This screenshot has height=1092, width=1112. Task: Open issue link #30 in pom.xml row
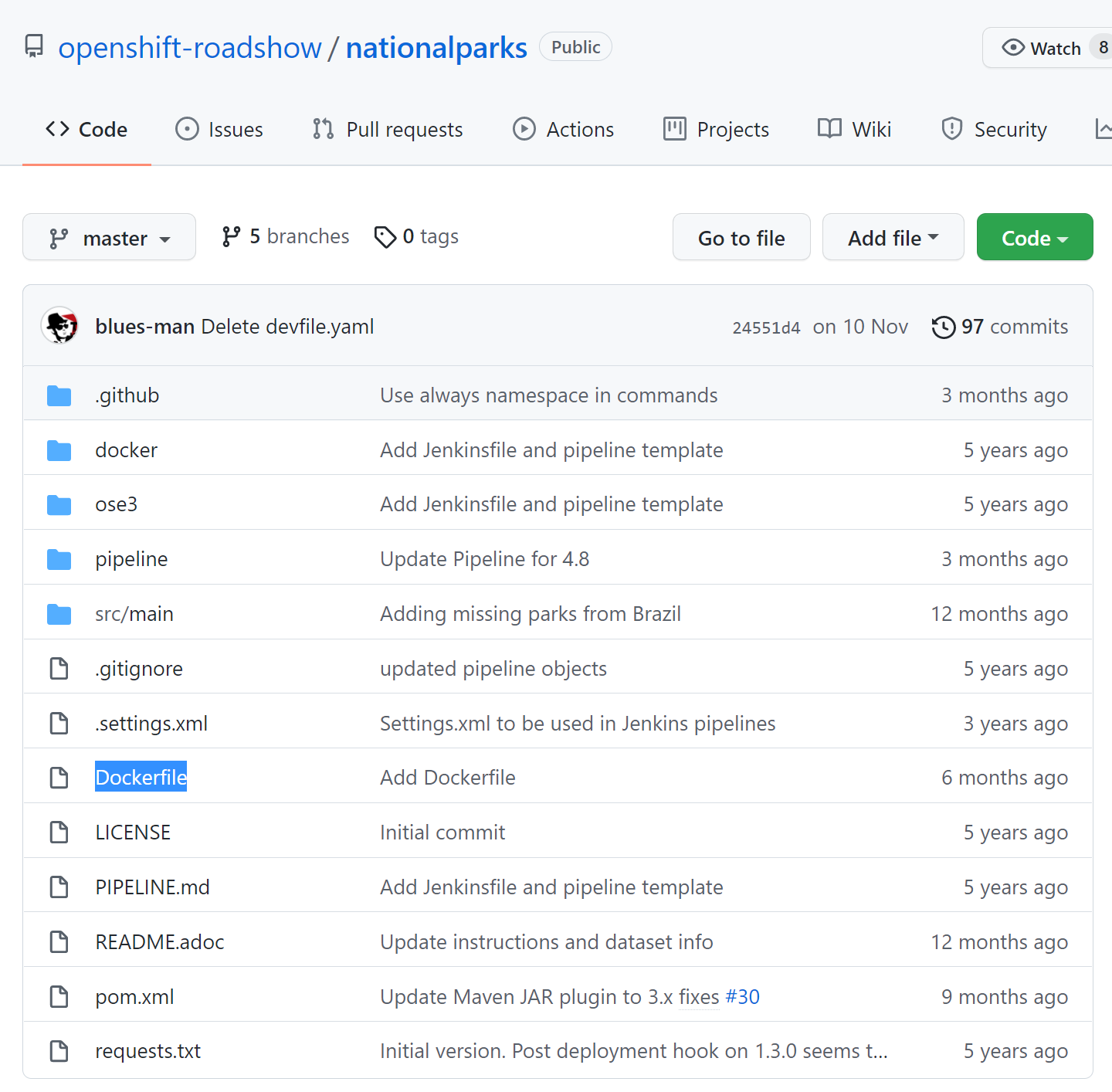pos(742,997)
